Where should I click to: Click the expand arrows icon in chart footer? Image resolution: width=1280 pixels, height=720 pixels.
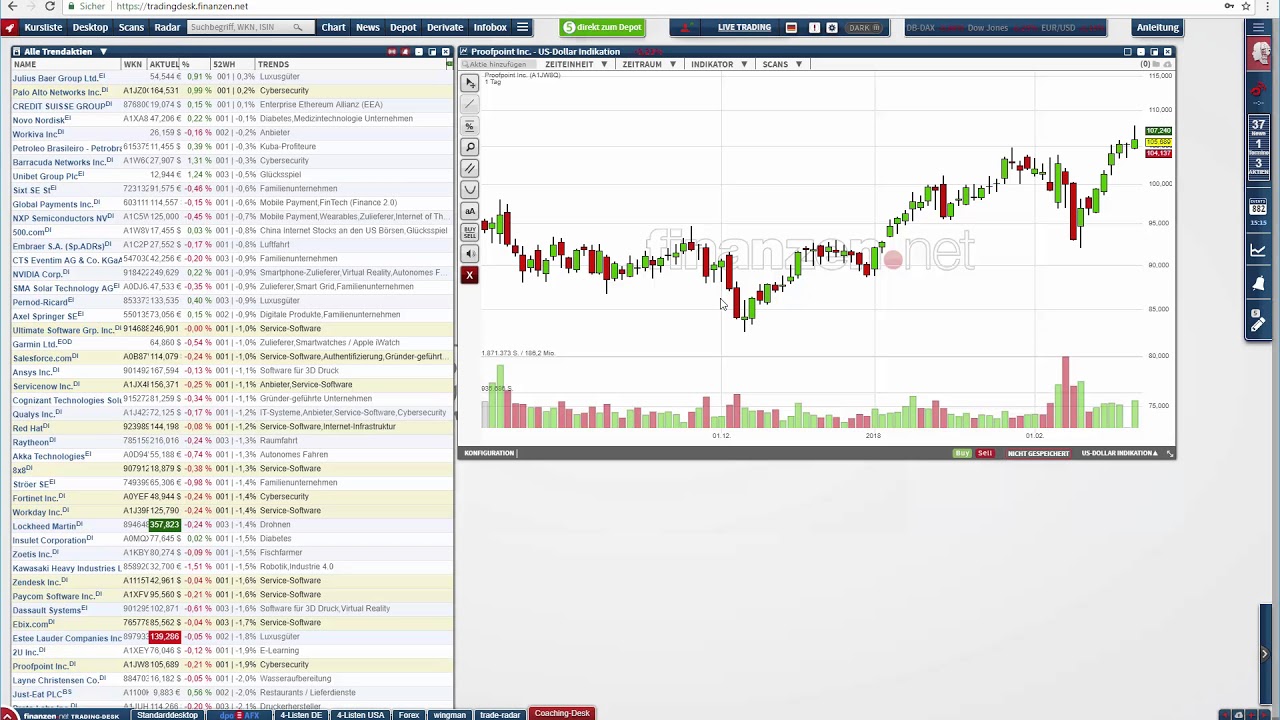pyautogui.click(x=1170, y=453)
